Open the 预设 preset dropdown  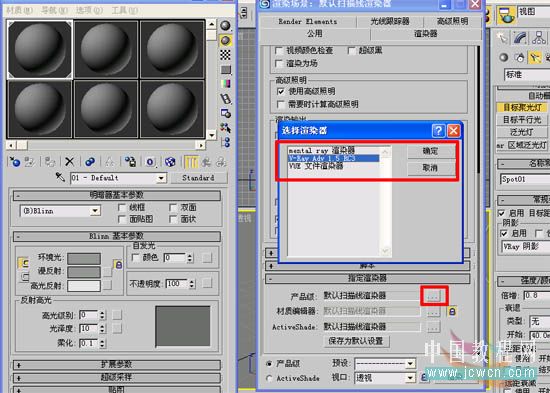[411, 363]
